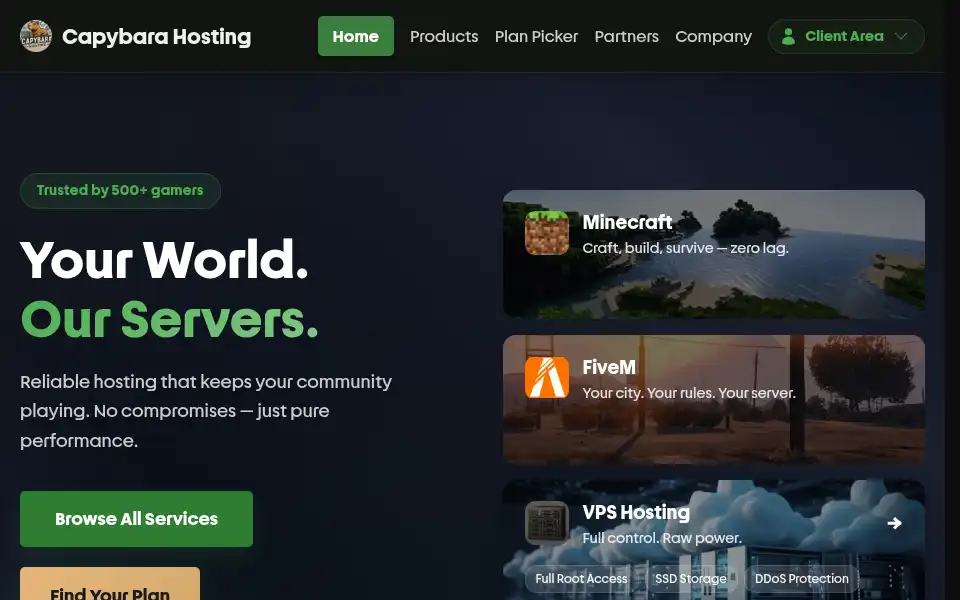Image resolution: width=960 pixels, height=600 pixels.
Task: Click the Trusted by 500+ gamers badge
Action: point(120,190)
